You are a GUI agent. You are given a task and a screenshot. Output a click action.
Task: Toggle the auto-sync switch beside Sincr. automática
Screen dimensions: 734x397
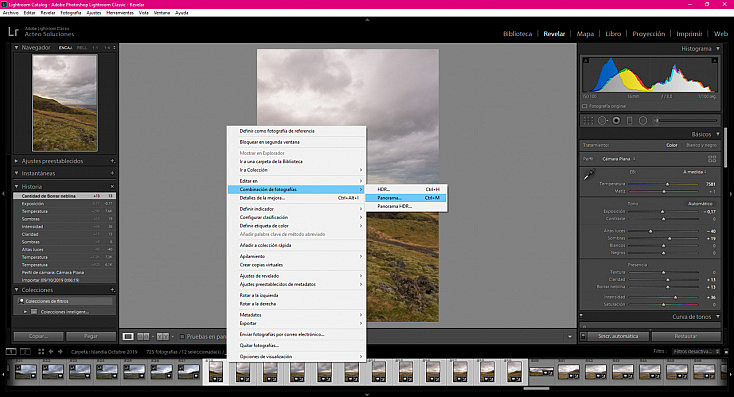click(583, 336)
